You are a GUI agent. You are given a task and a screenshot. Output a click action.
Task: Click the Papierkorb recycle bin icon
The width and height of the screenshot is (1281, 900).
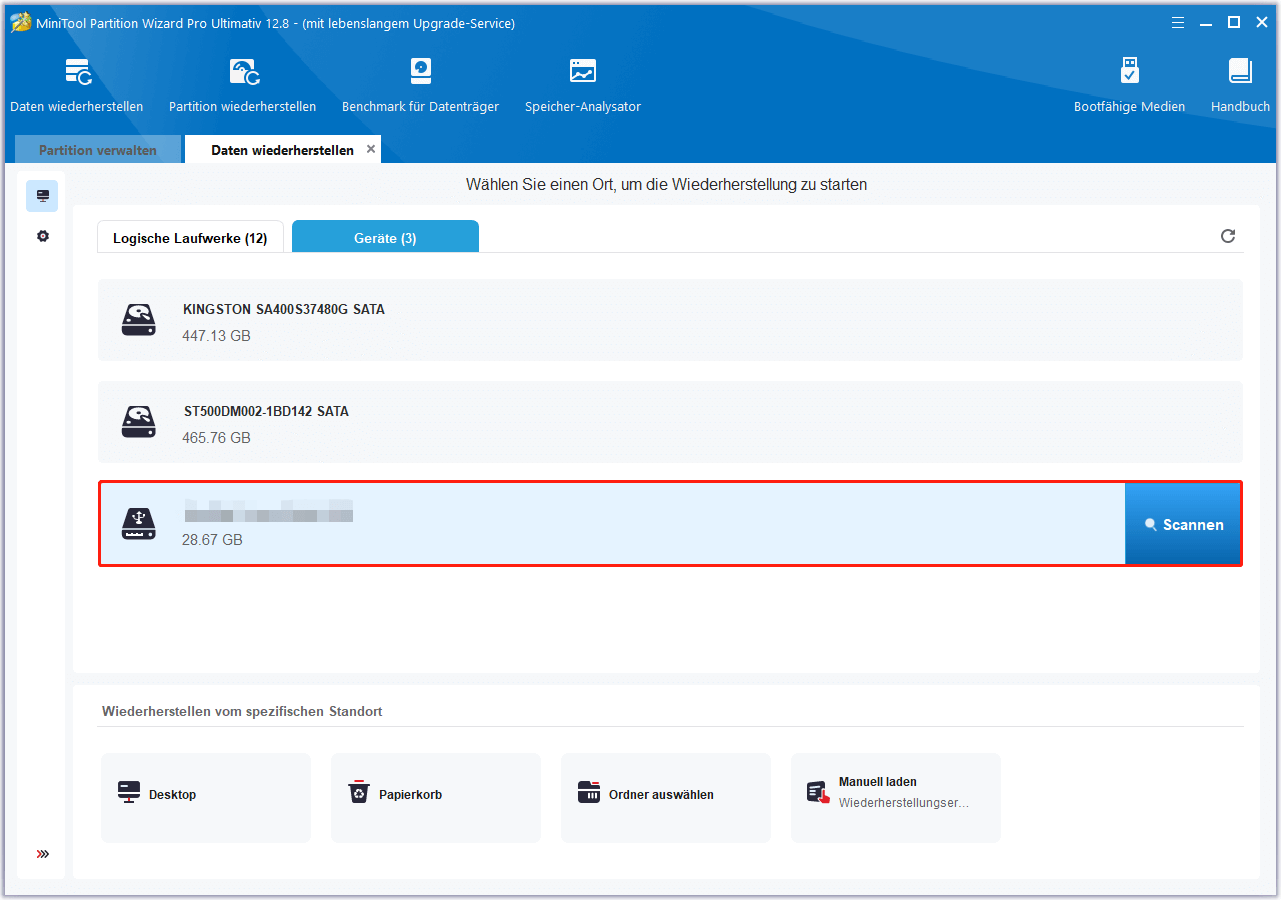point(359,793)
